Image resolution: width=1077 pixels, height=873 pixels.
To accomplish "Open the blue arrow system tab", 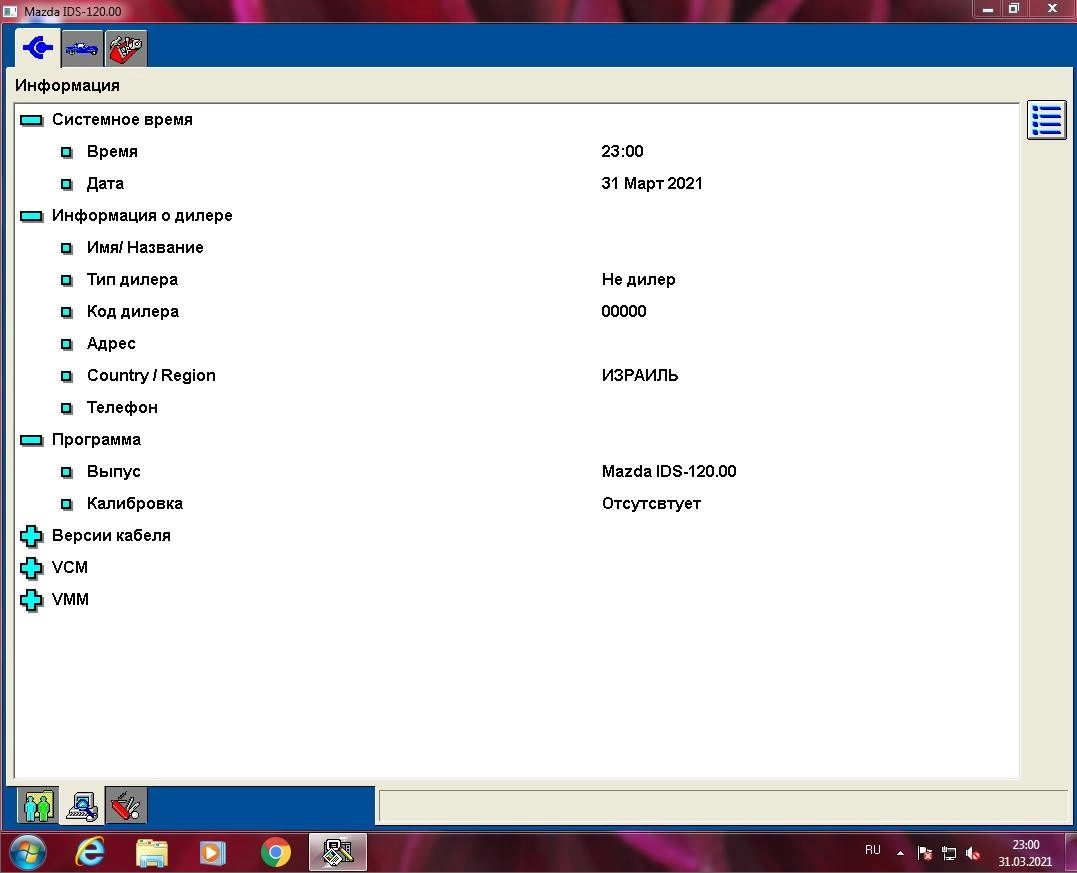I will click(x=38, y=47).
